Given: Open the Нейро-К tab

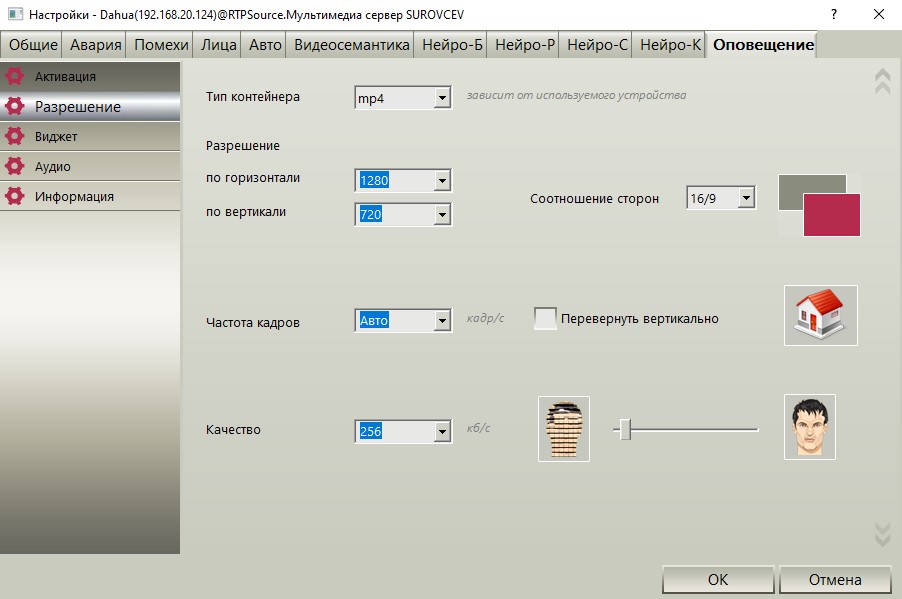Looking at the screenshot, I should tap(670, 45).
